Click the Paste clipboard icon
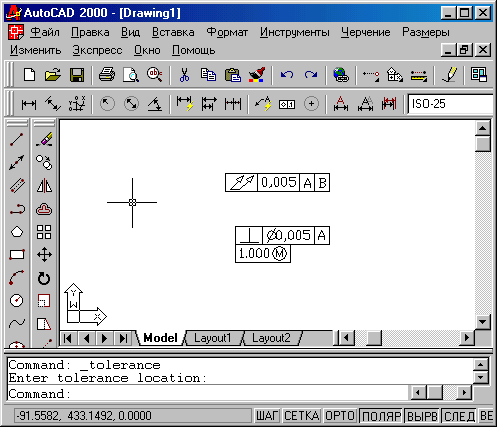497x427 pixels. [233, 75]
